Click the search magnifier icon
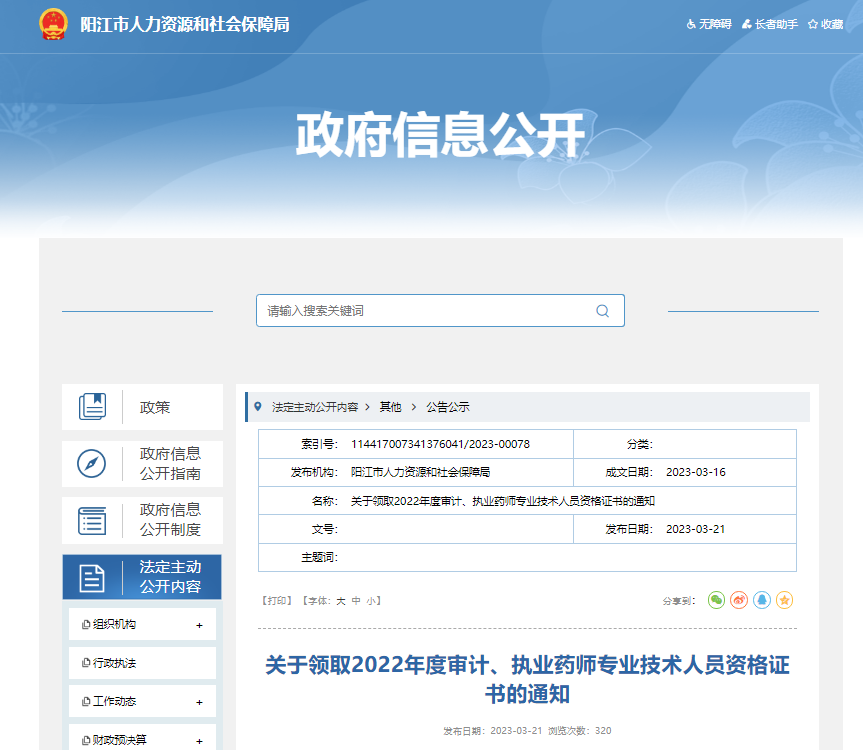863x750 pixels. pos(602,311)
